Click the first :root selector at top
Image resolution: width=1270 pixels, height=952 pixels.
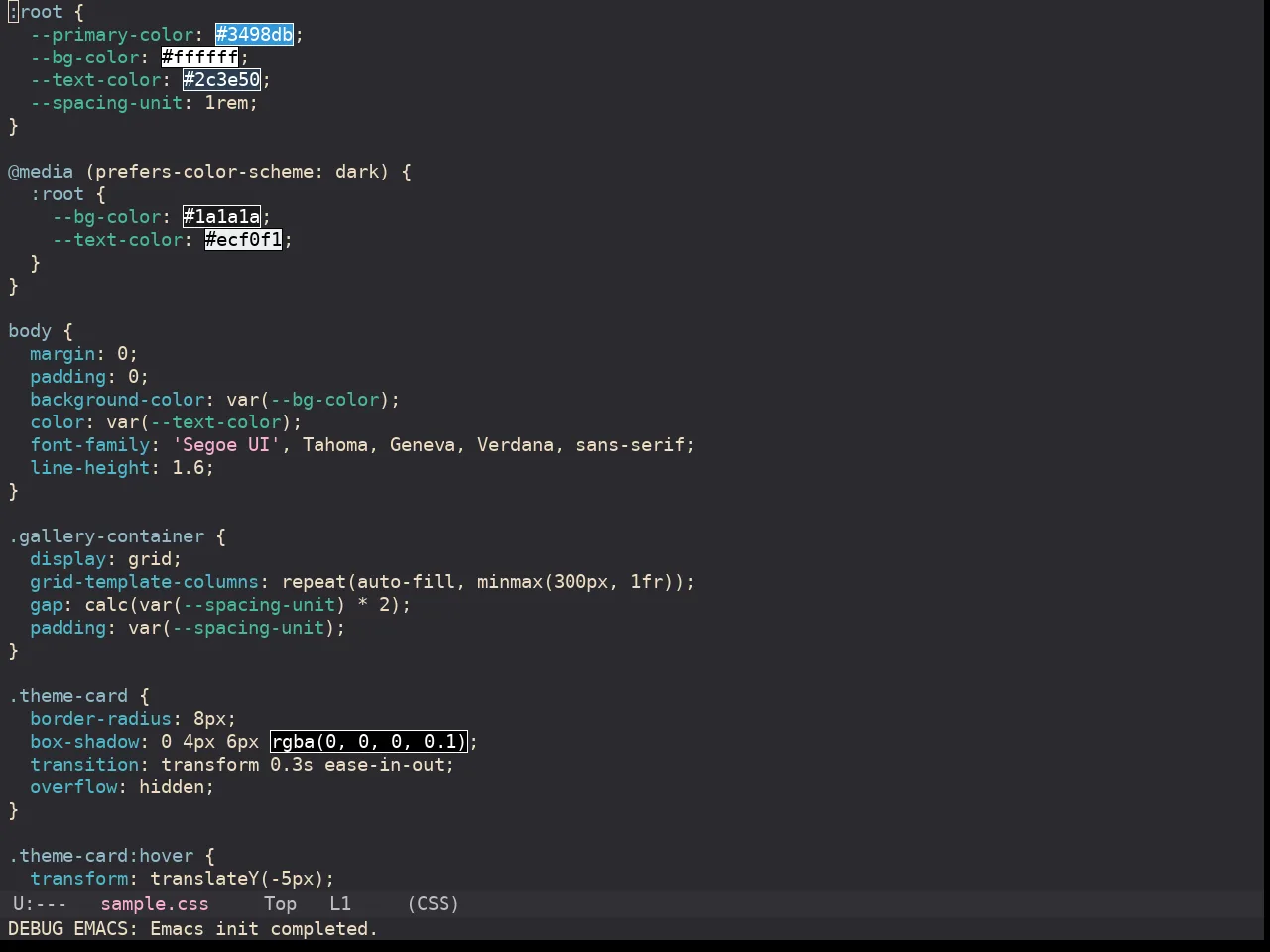35,12
